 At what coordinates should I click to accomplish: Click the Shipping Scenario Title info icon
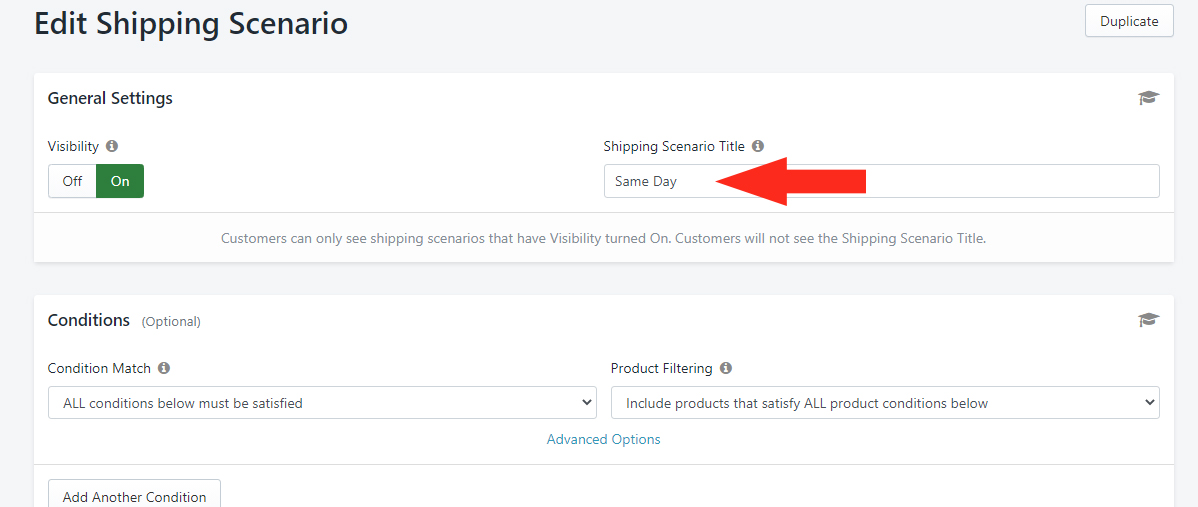click(x=758, y=146)
